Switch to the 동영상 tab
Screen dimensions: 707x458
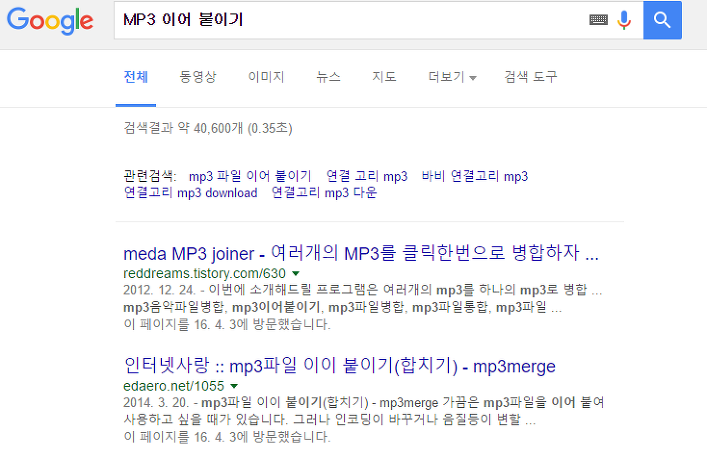tap(197, 77)
